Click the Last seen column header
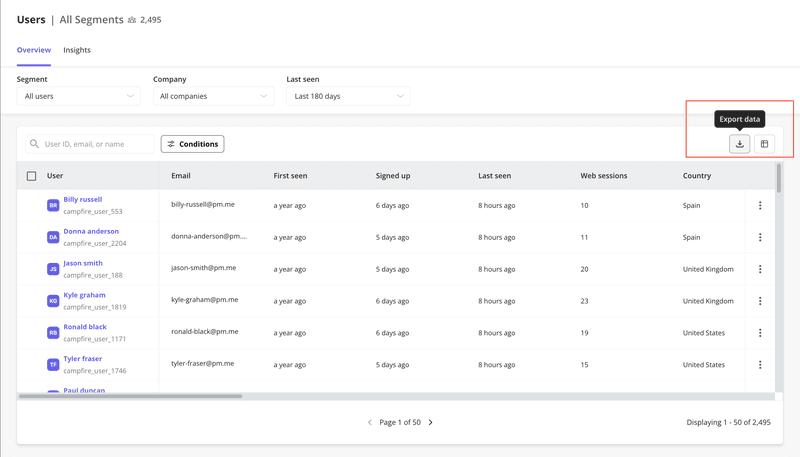800x457 pixels. 494,175
